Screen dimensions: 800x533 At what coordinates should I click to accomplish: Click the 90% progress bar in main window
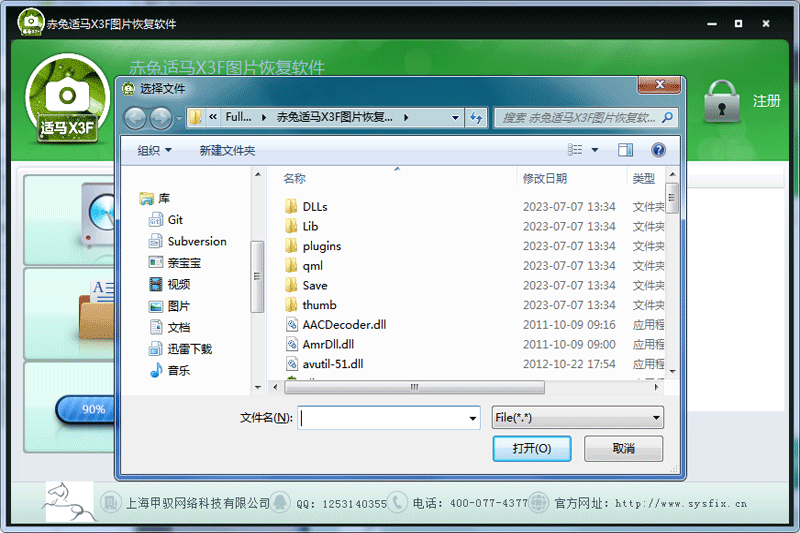86,409
